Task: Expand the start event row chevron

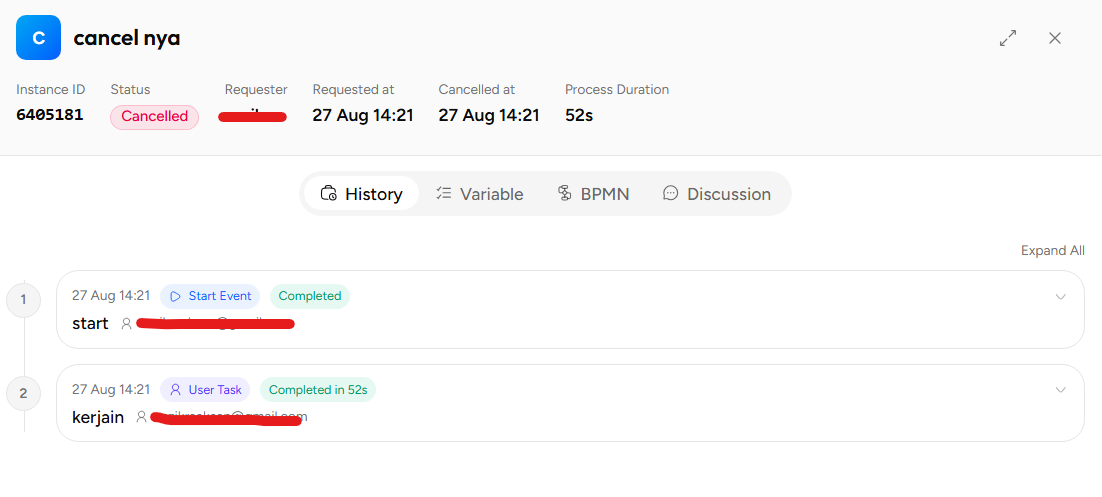Action: coord(1061,297)
